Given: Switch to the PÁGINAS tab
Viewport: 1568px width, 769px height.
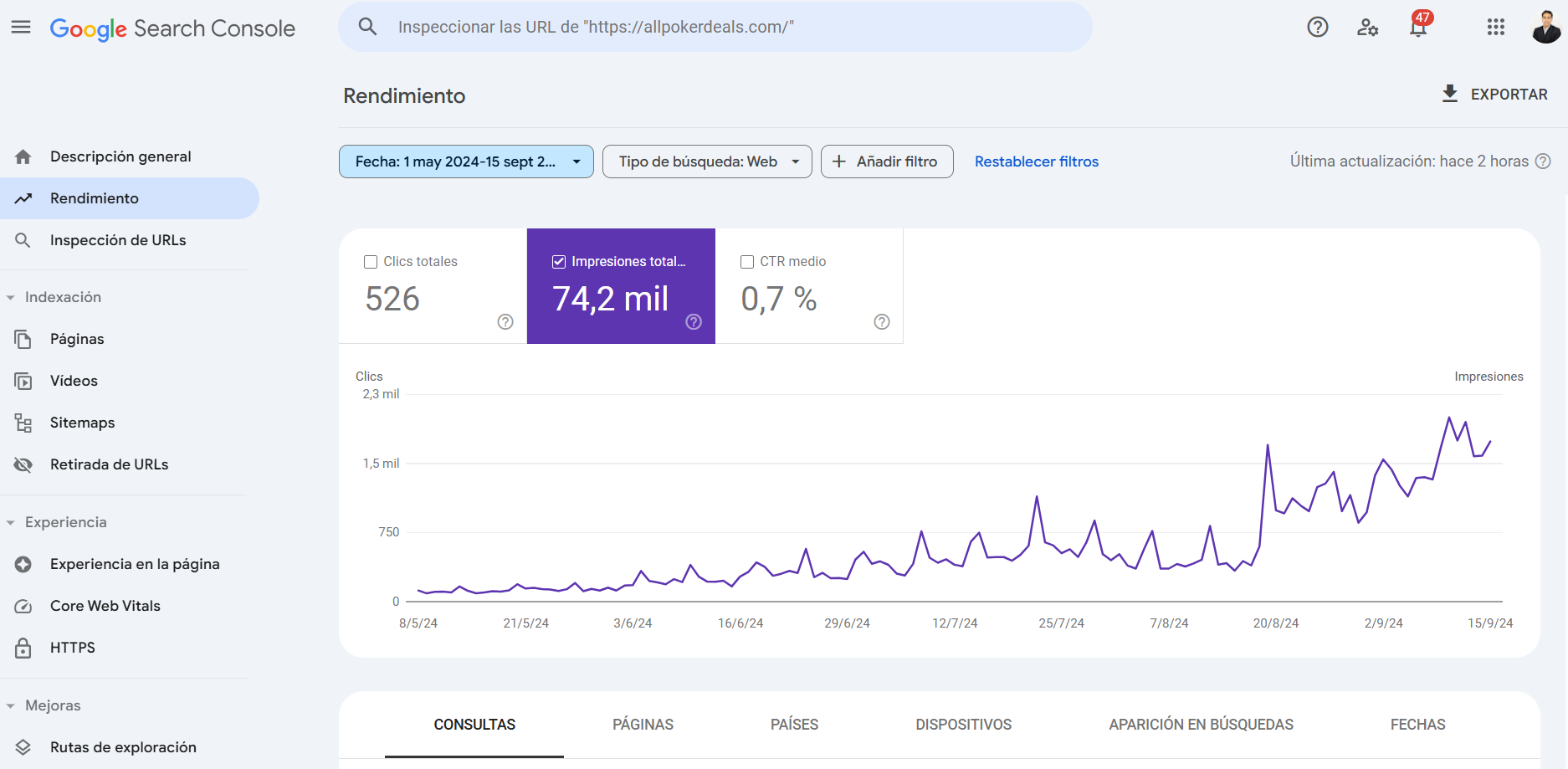Looking at the screenshot, I should click(643, 724).
